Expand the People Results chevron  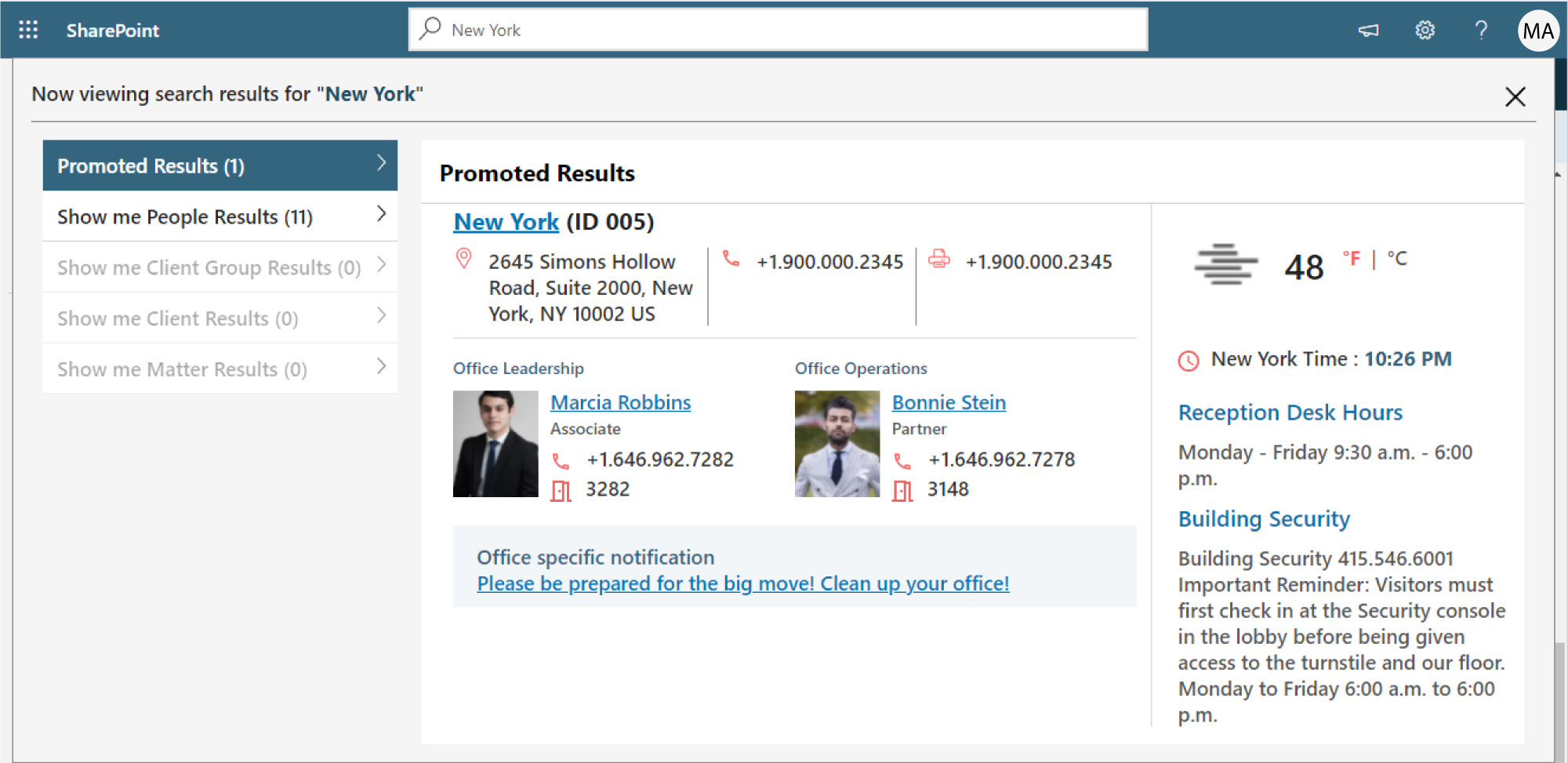coord(381,213)
